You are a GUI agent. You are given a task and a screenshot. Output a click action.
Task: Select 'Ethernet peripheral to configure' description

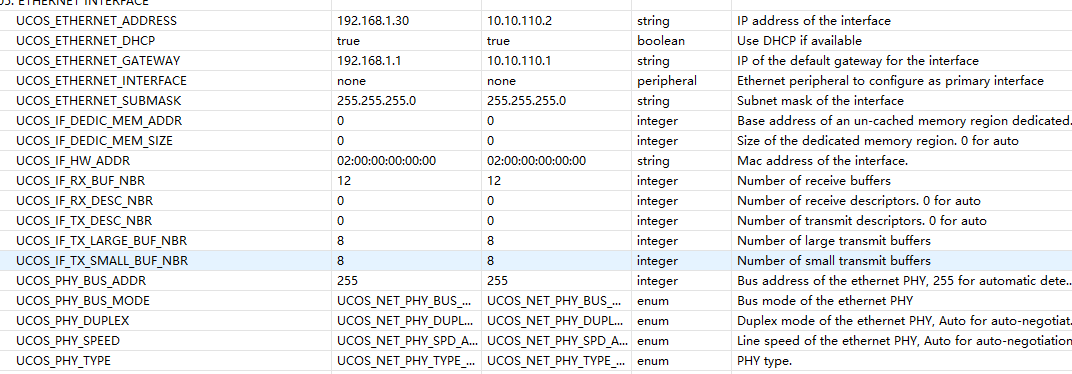pos(890,81)
